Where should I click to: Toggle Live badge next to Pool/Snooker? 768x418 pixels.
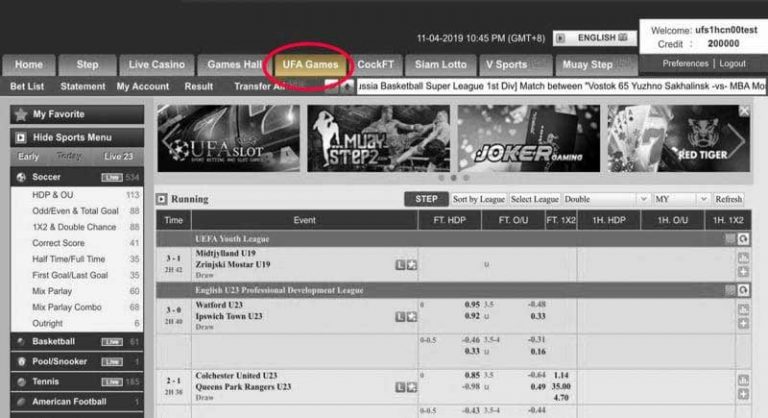pos(112,362)
